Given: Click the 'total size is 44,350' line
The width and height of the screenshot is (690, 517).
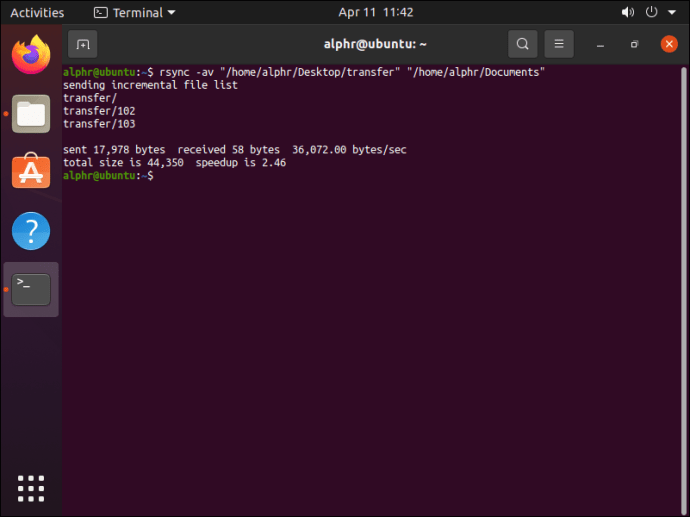Looking at the screenshot, I should [x=174, y=163].
